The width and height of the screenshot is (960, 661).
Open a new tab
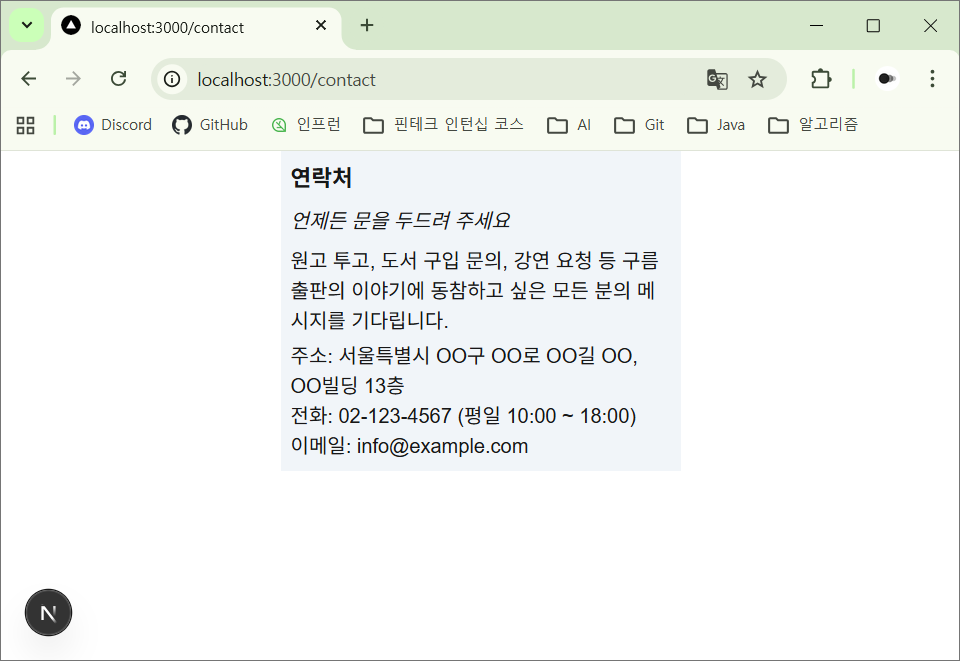(367, 26)
